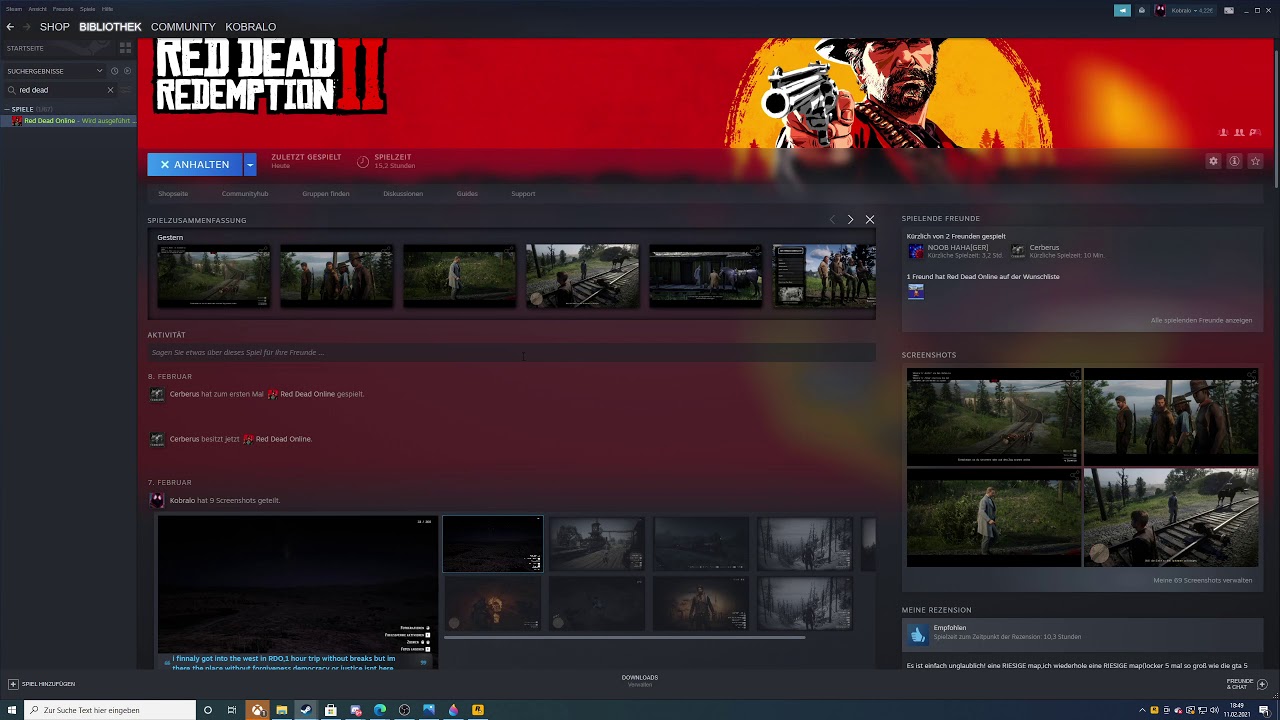The image size is (1280, 720).
Task: Open the advanced filter options icon
Action: (x=125, y=90)
